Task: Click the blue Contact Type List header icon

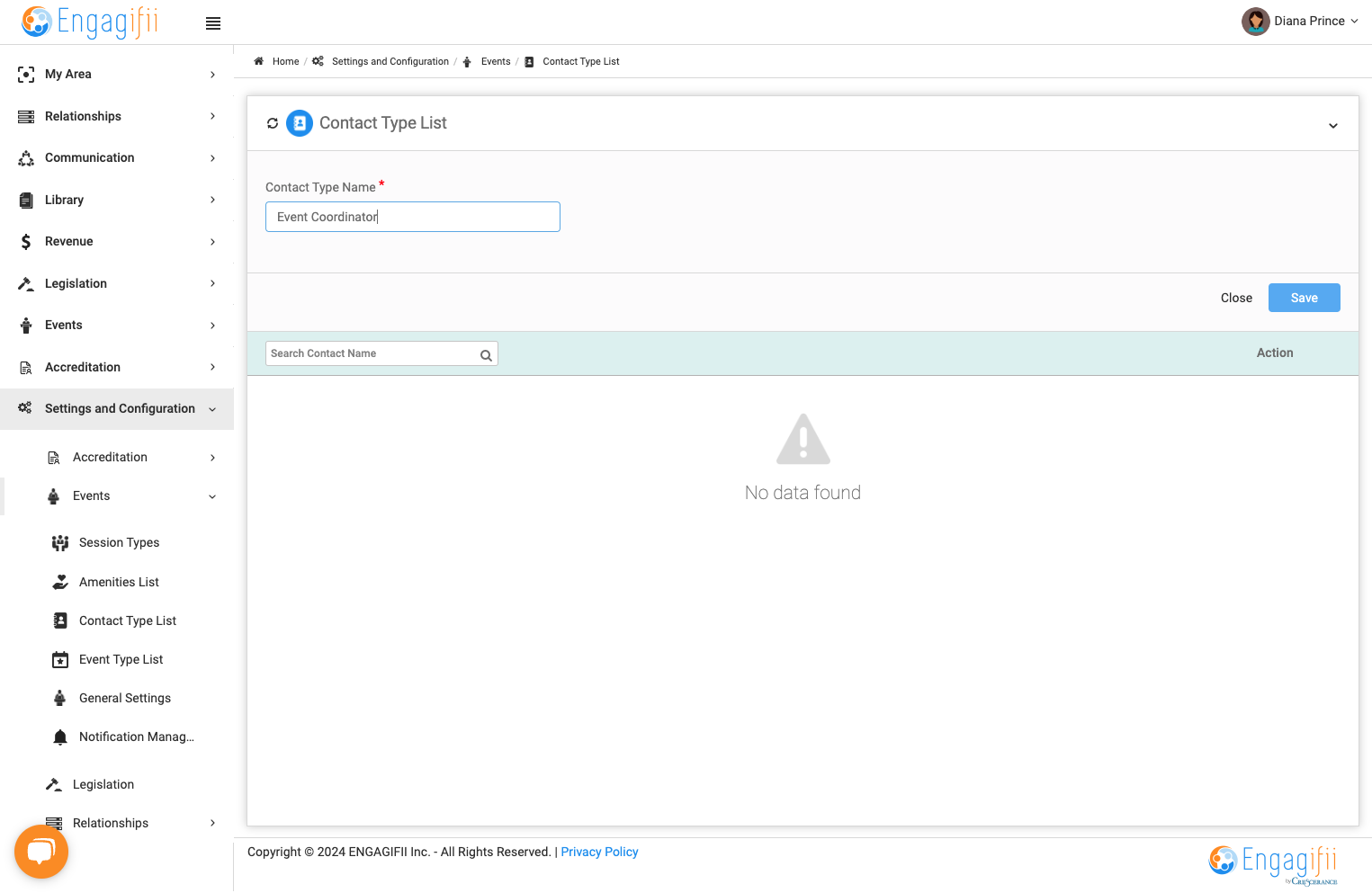Action: pos(300,123)
